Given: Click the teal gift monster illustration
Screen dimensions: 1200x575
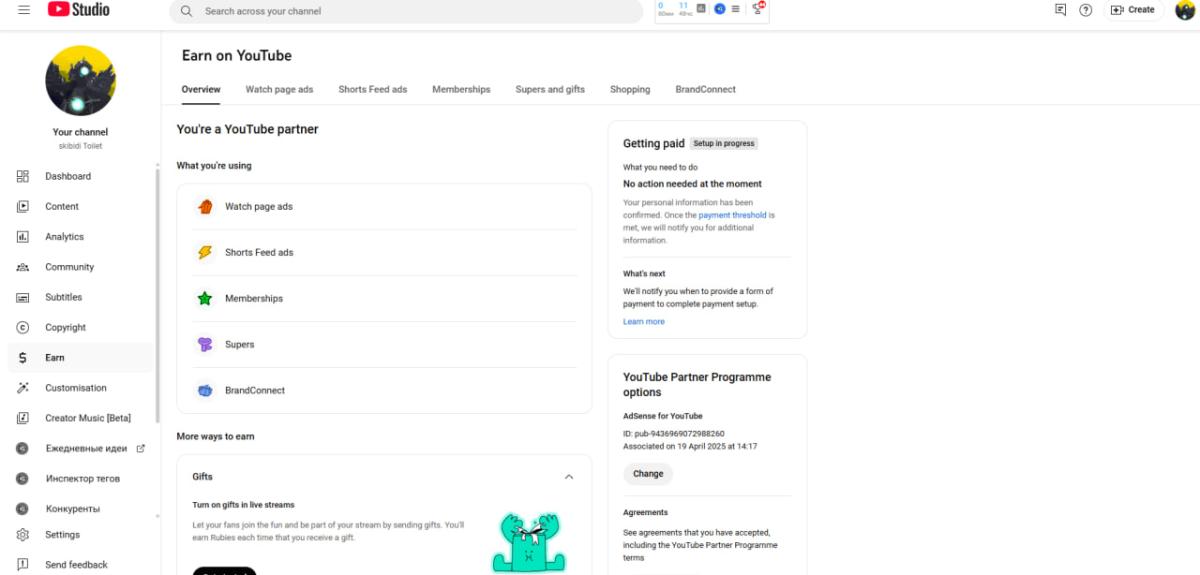Looking at the screenshot, I should 529,541.
